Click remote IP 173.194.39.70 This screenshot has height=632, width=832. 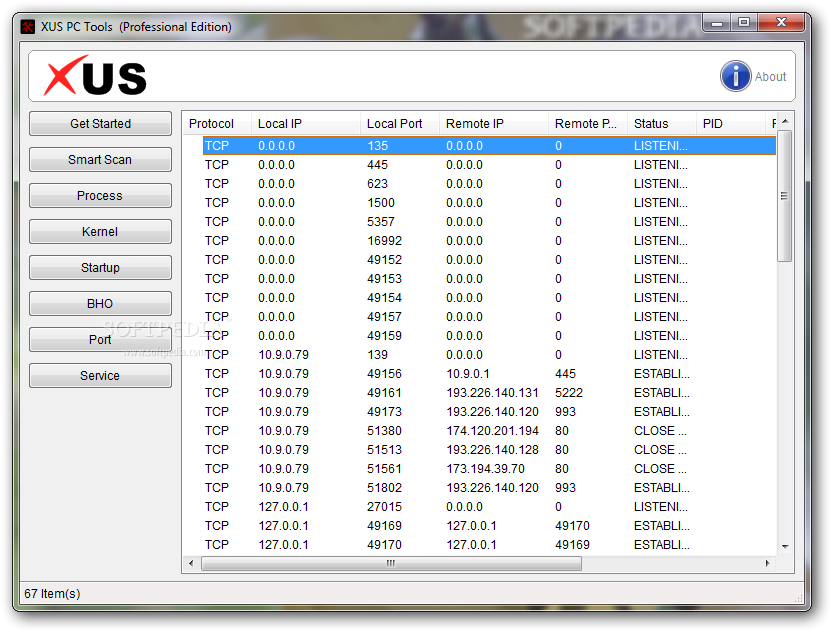pos(486,469)
